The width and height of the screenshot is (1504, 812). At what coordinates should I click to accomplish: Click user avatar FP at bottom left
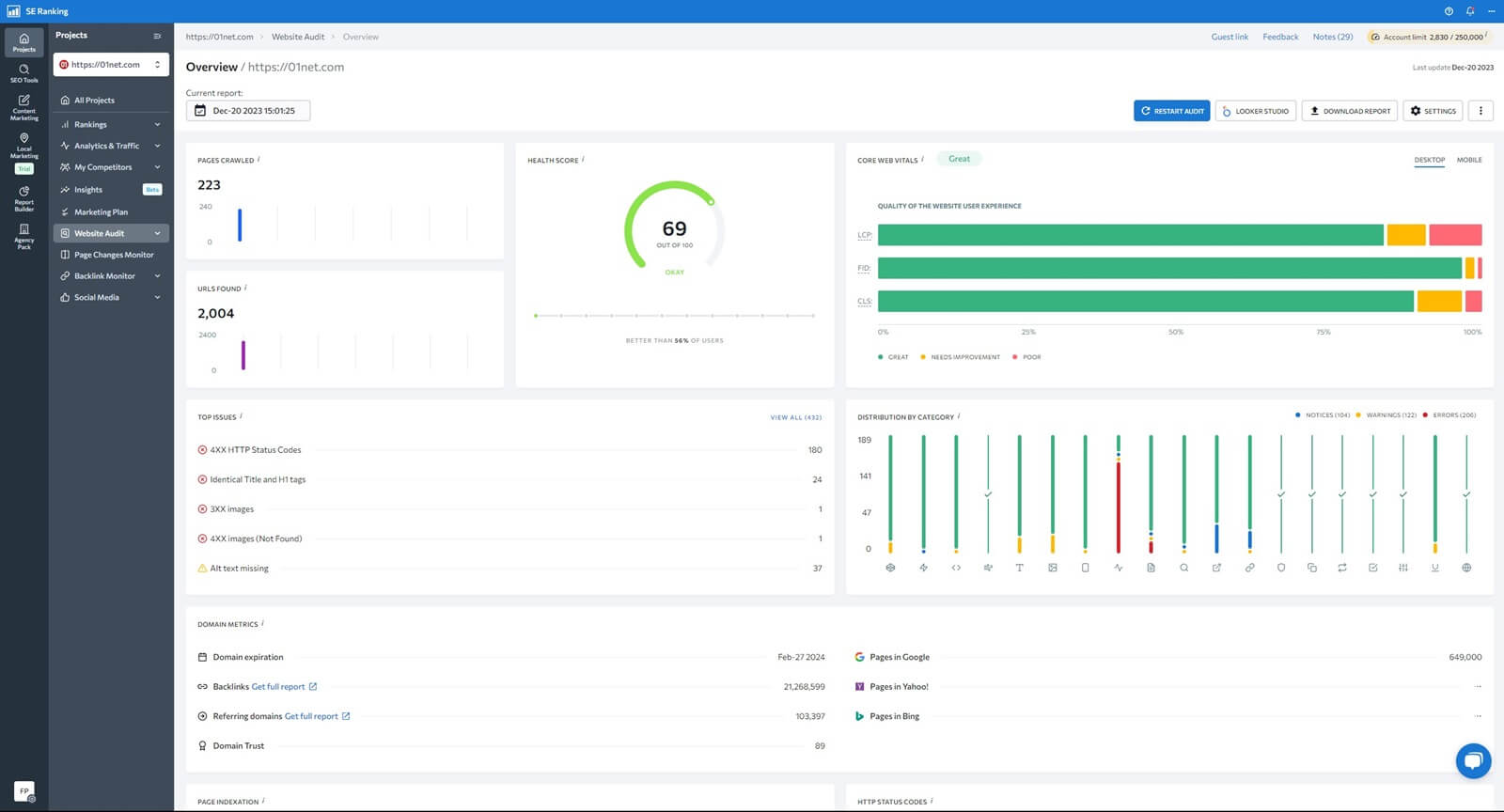pyautogui.click(x=24, y=791)
